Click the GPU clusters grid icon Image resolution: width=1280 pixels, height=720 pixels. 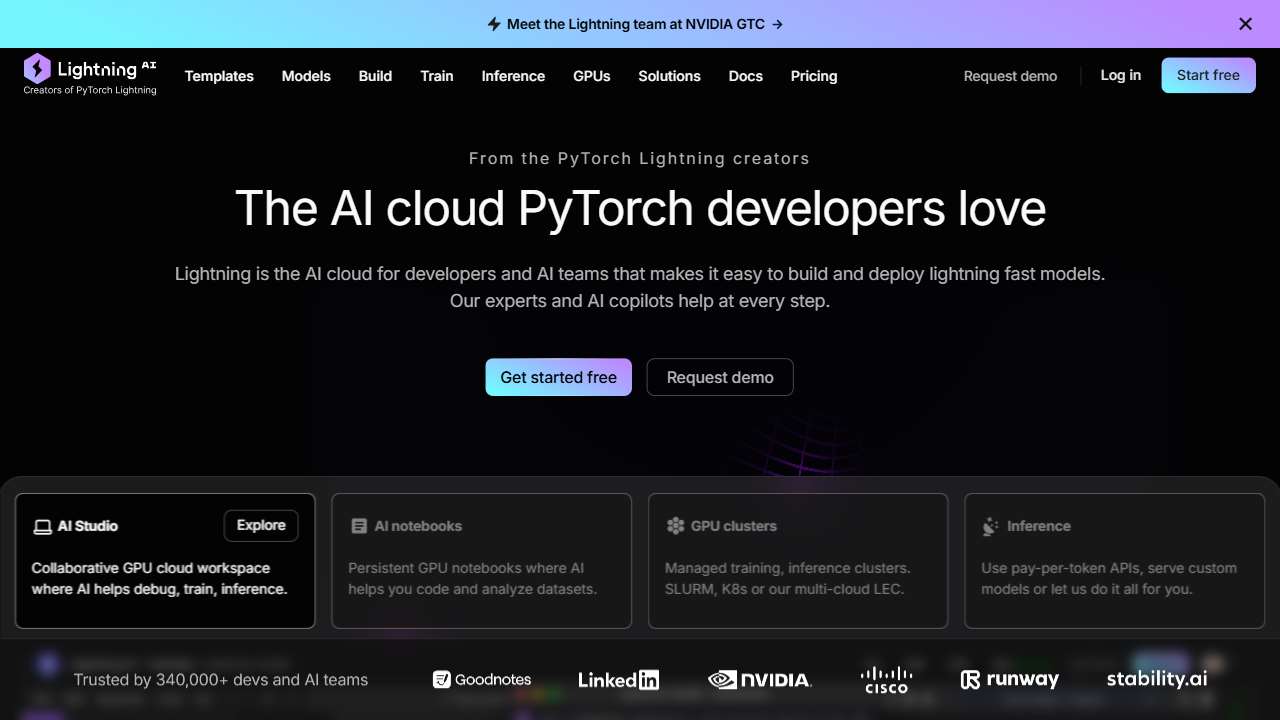click(x=674, y=525)
